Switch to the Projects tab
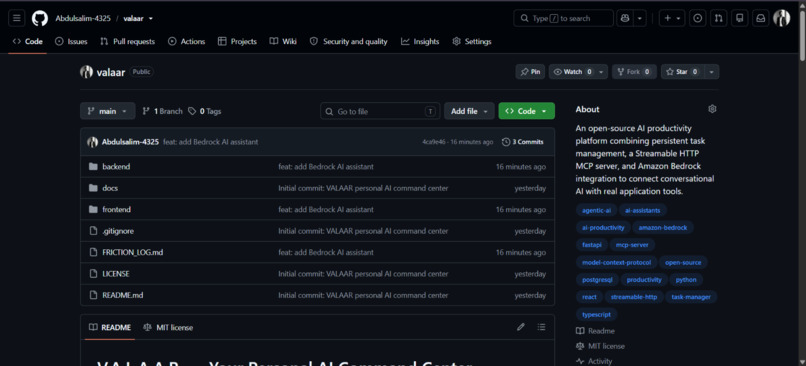The image size is (806, 366). coord(237,42)
